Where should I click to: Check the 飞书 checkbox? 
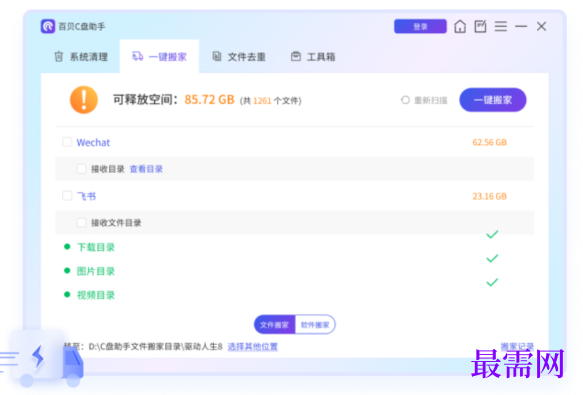pyautogui.click(x=67, y=196)
